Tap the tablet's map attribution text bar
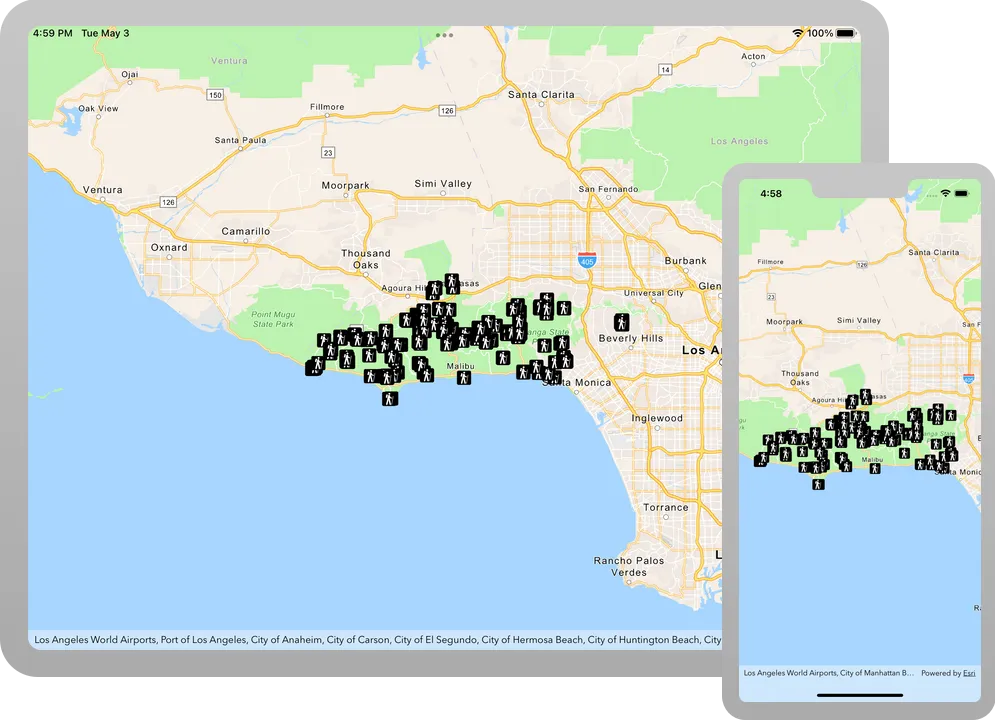This screenshot has width=995, height=720. pos(378,639)
